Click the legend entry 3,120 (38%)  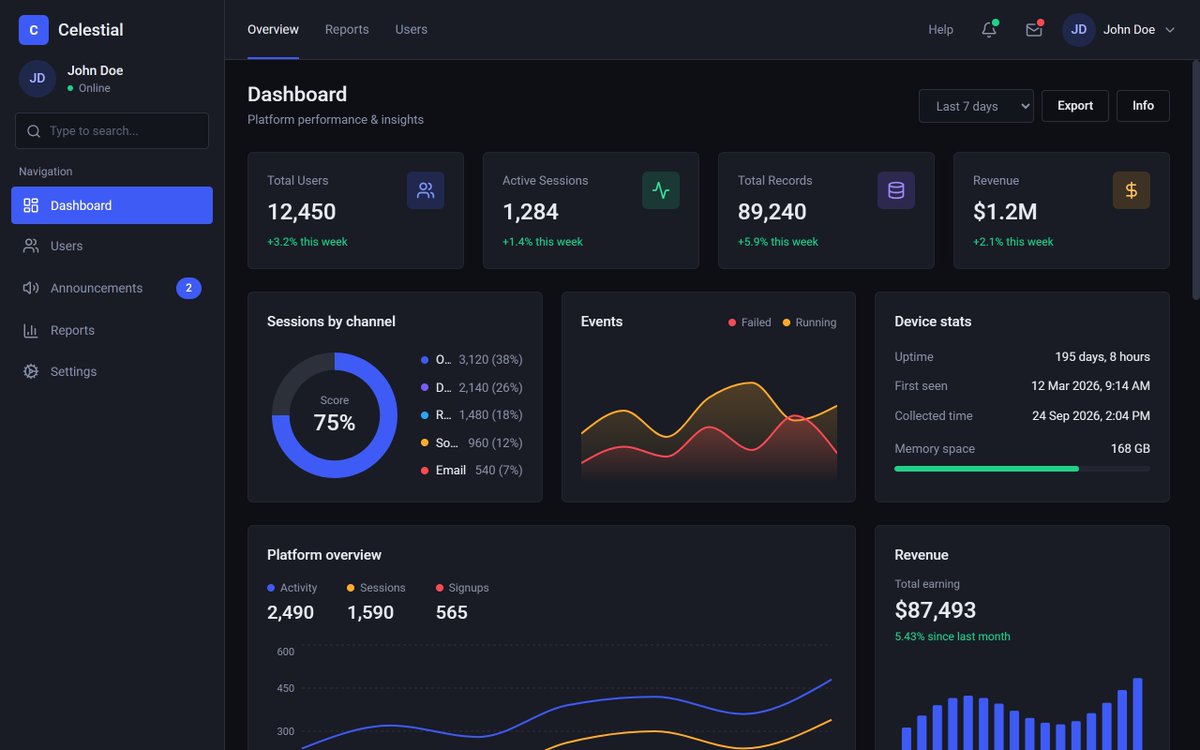(472, 360)
